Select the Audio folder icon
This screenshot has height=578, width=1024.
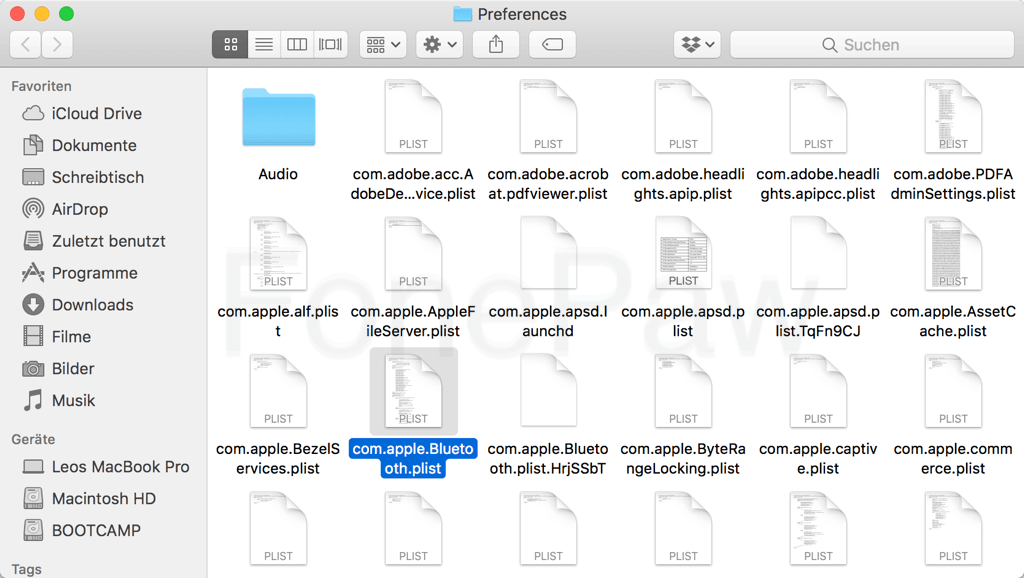pos(278,117)
